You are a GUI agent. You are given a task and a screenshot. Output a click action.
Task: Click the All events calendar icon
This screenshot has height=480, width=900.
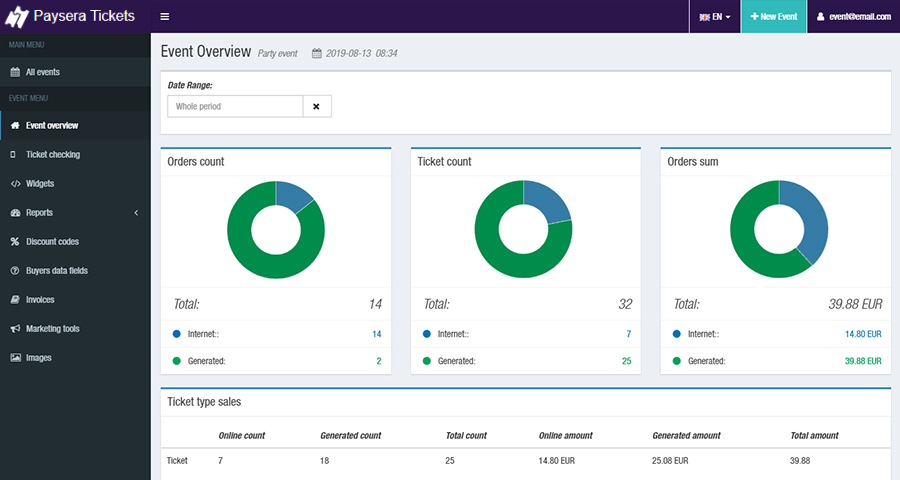pos(14,72)
